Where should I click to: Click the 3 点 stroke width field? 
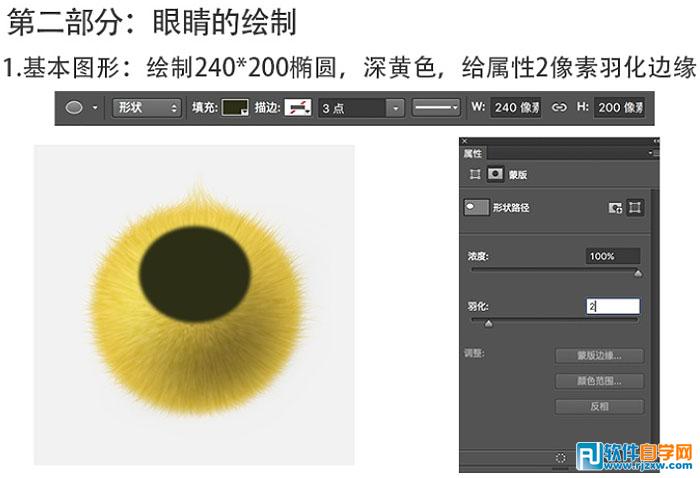[352, 108]
